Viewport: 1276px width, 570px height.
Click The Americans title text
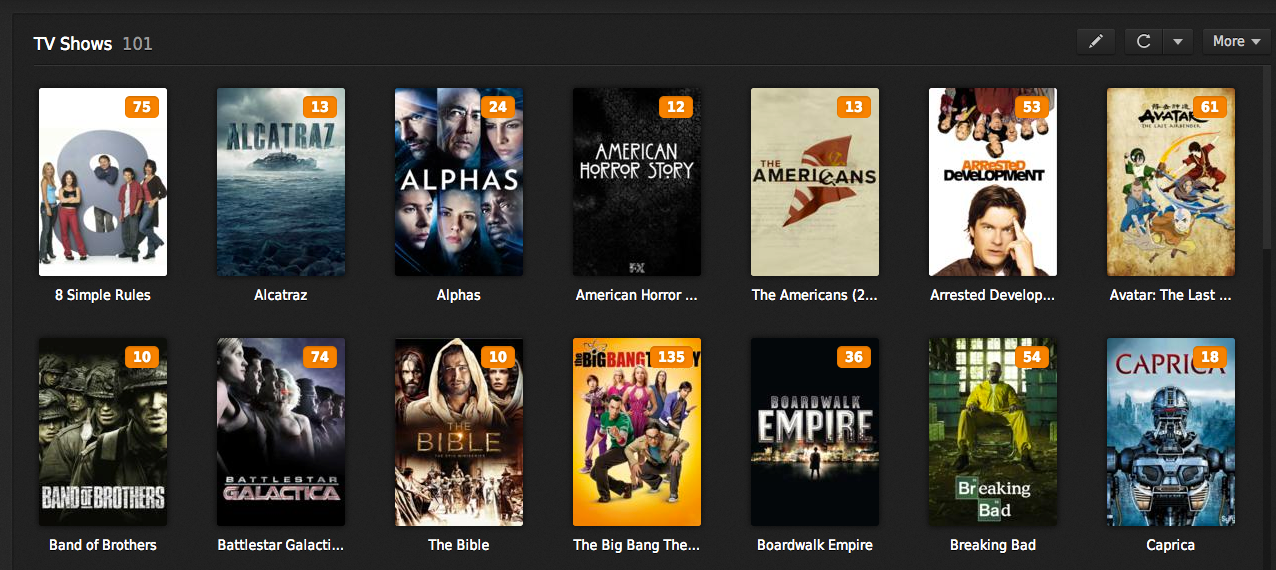pyautogui.click(x=815, y=295)
